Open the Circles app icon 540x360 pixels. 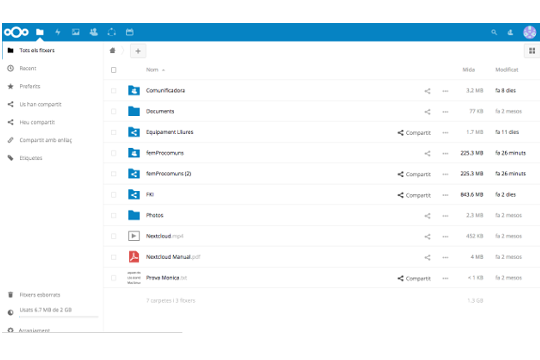tap(112, 32)
